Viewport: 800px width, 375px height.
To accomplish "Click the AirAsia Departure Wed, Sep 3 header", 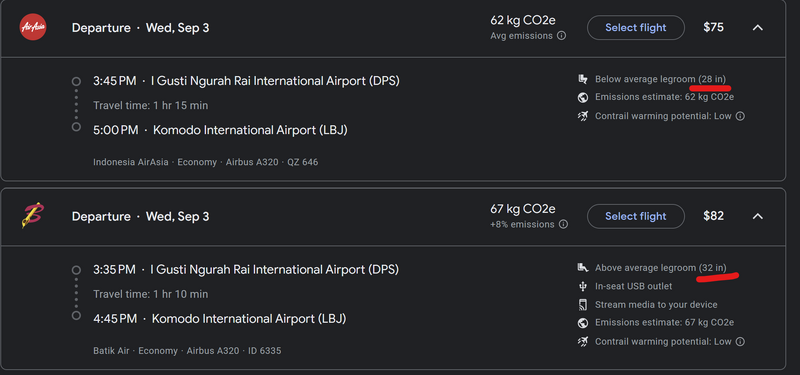I will point(140,28).
